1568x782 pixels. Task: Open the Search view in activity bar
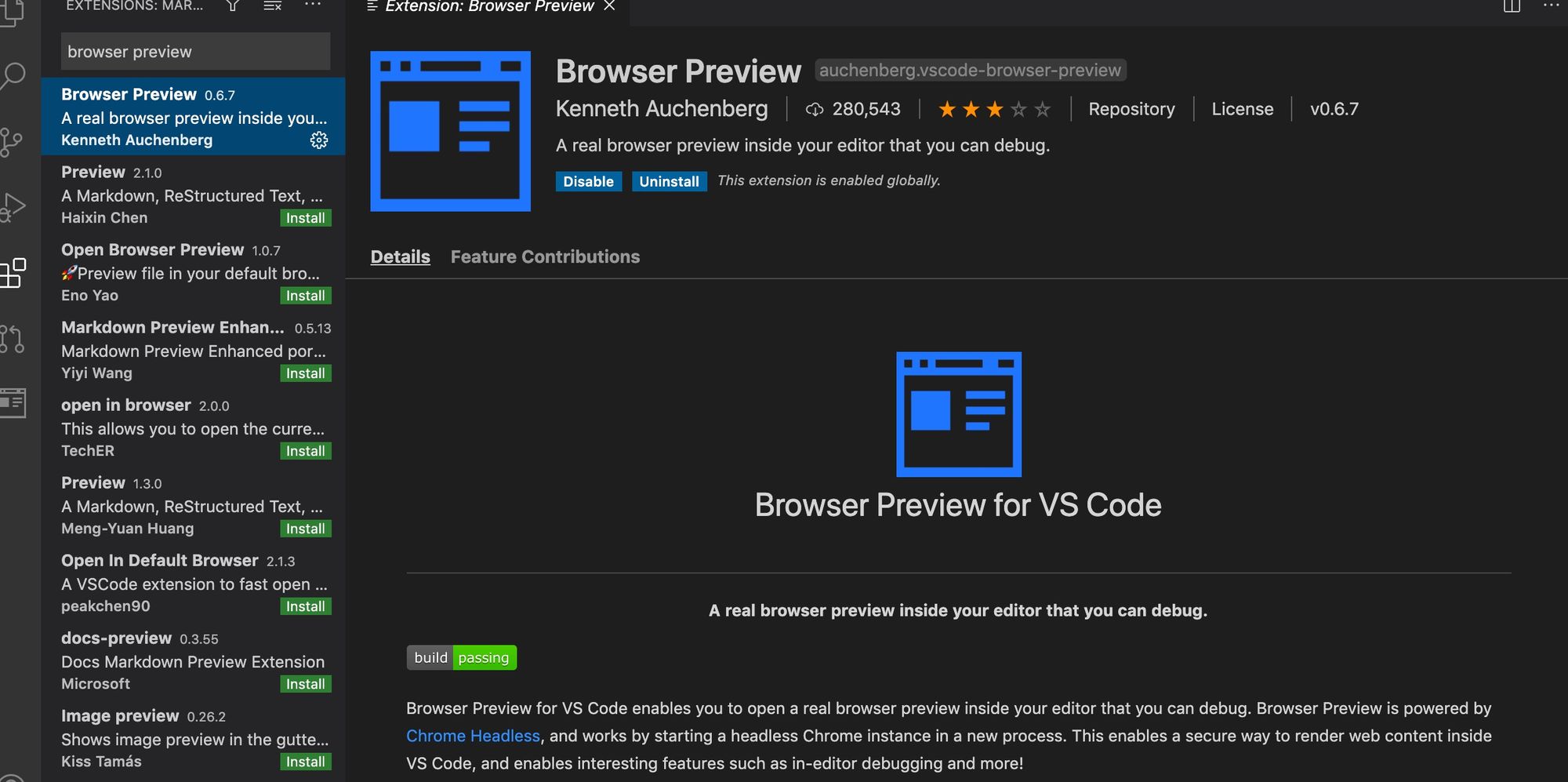pos(11,75)
